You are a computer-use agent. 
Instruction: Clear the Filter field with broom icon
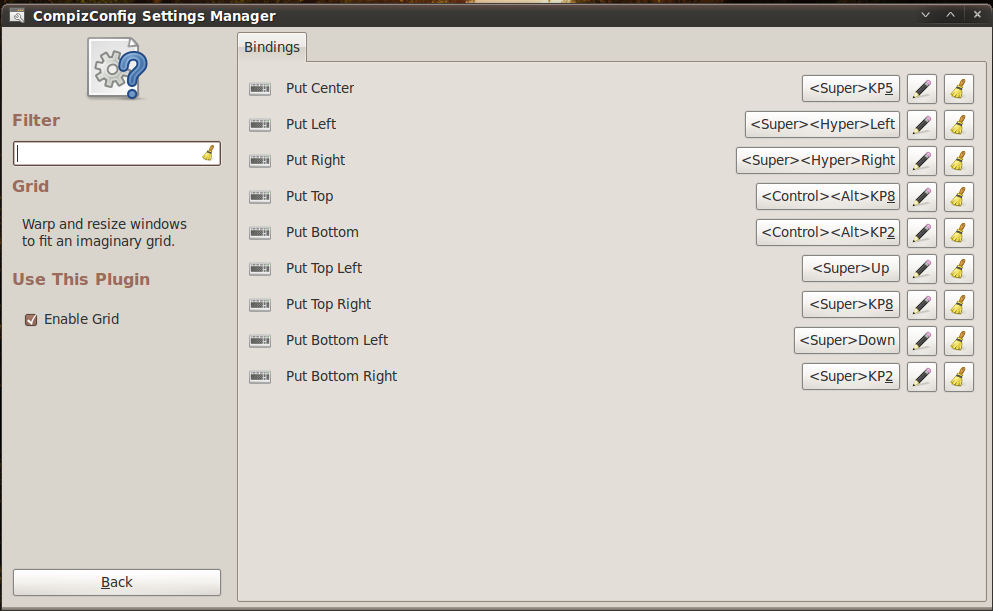pos(208,153)
